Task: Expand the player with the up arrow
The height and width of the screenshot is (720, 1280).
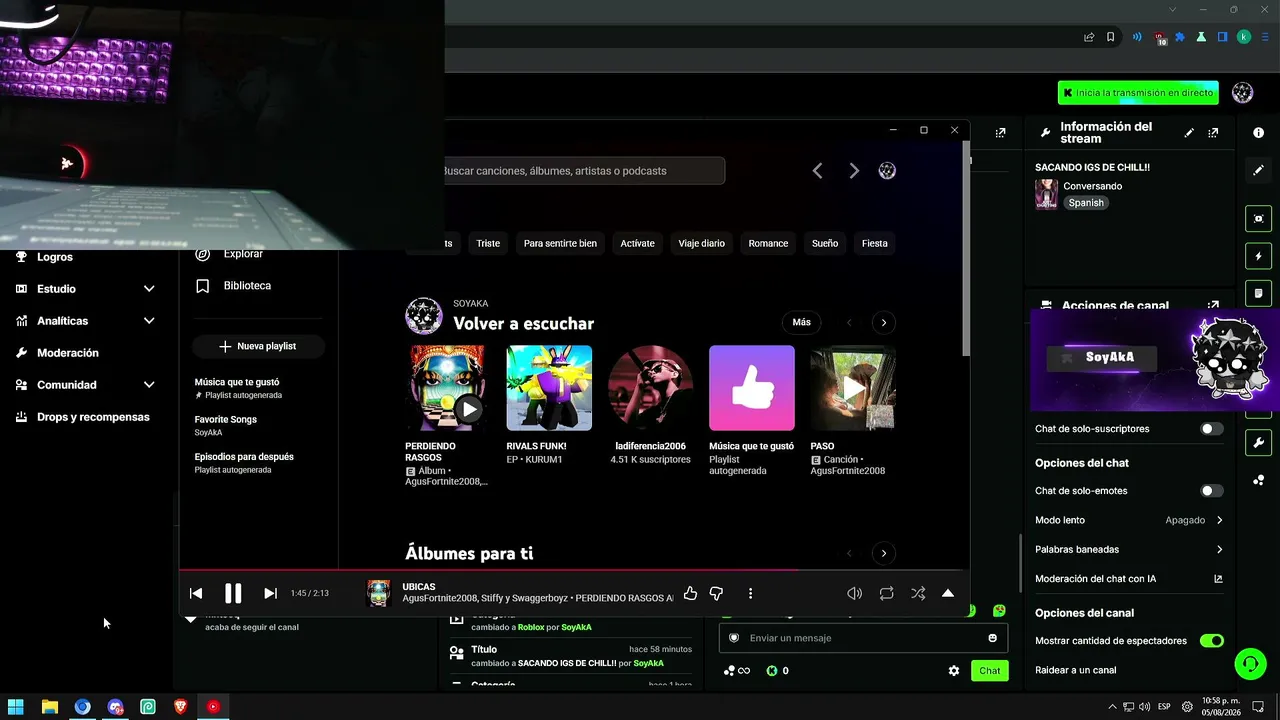Action: pos(948,593)
